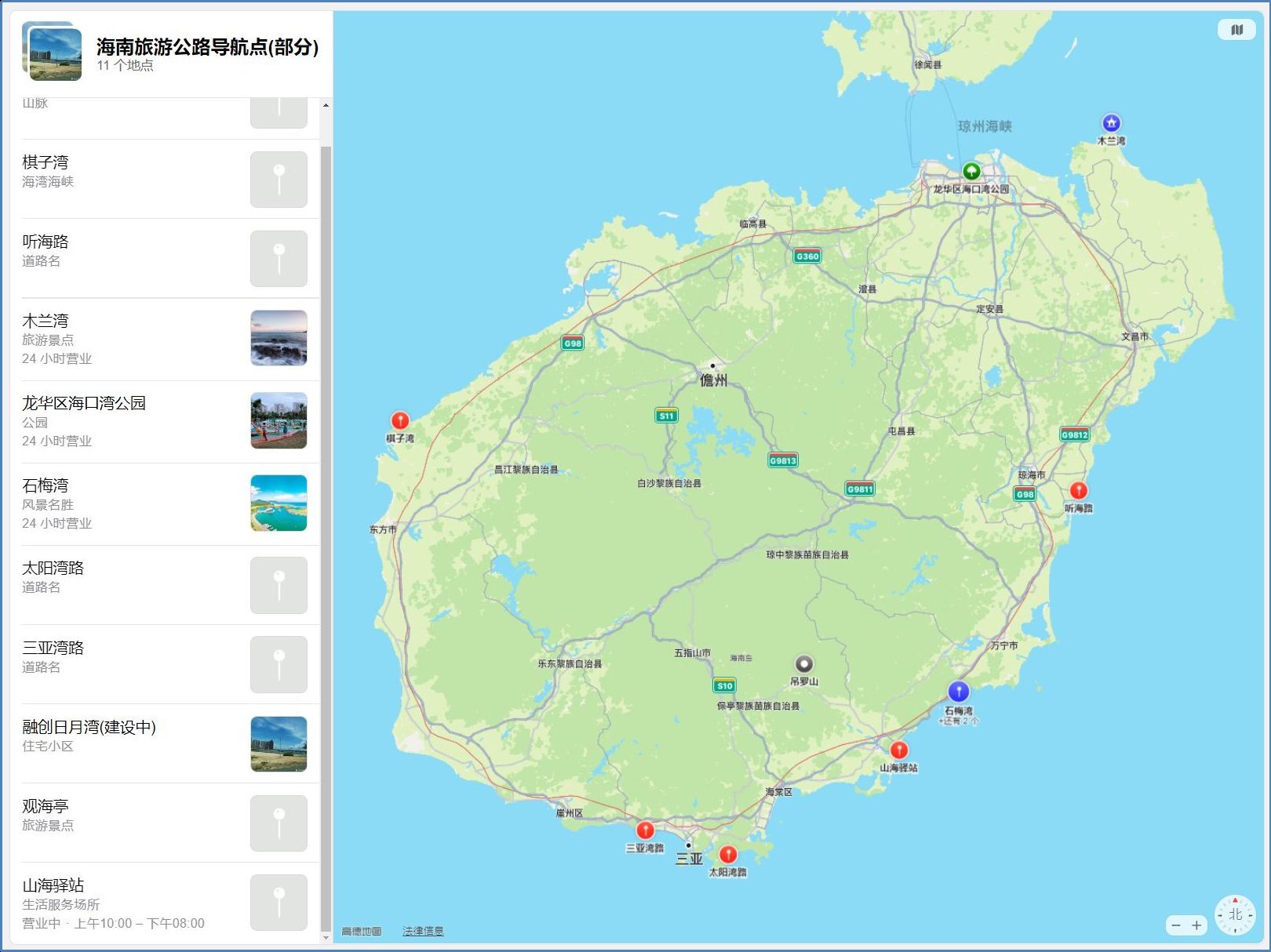Click the pin placeholder in the 听海路 row
1271x952 pixels.
click(279, 259)
